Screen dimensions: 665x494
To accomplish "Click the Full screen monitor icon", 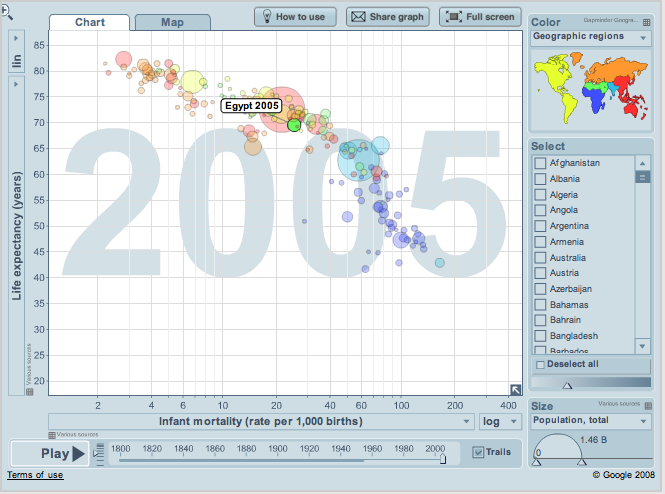I will 452,16.
